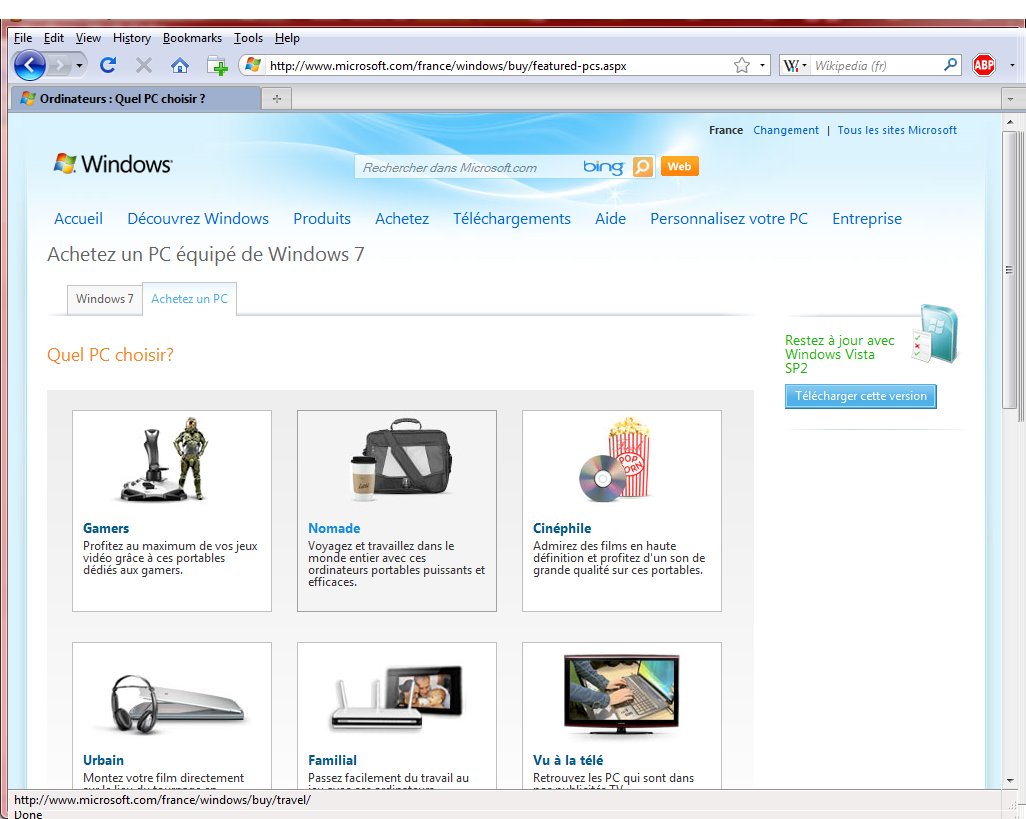Open the search engine selector dropdown
This screenshot has height=819, width=1026.
[x=794, y=65]
